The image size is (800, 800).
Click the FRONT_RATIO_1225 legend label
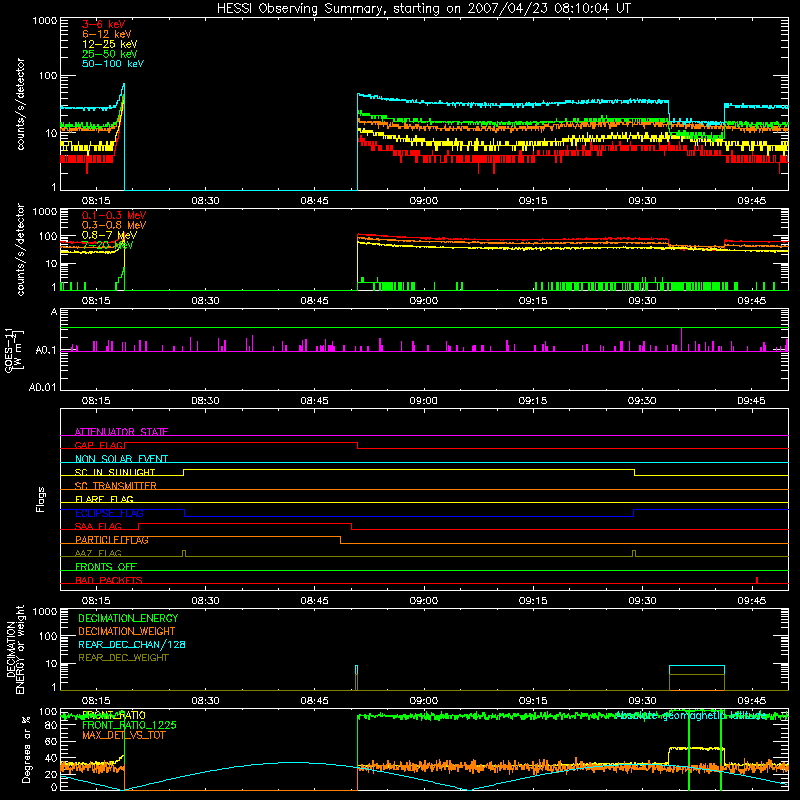click(x=129, y=725)
